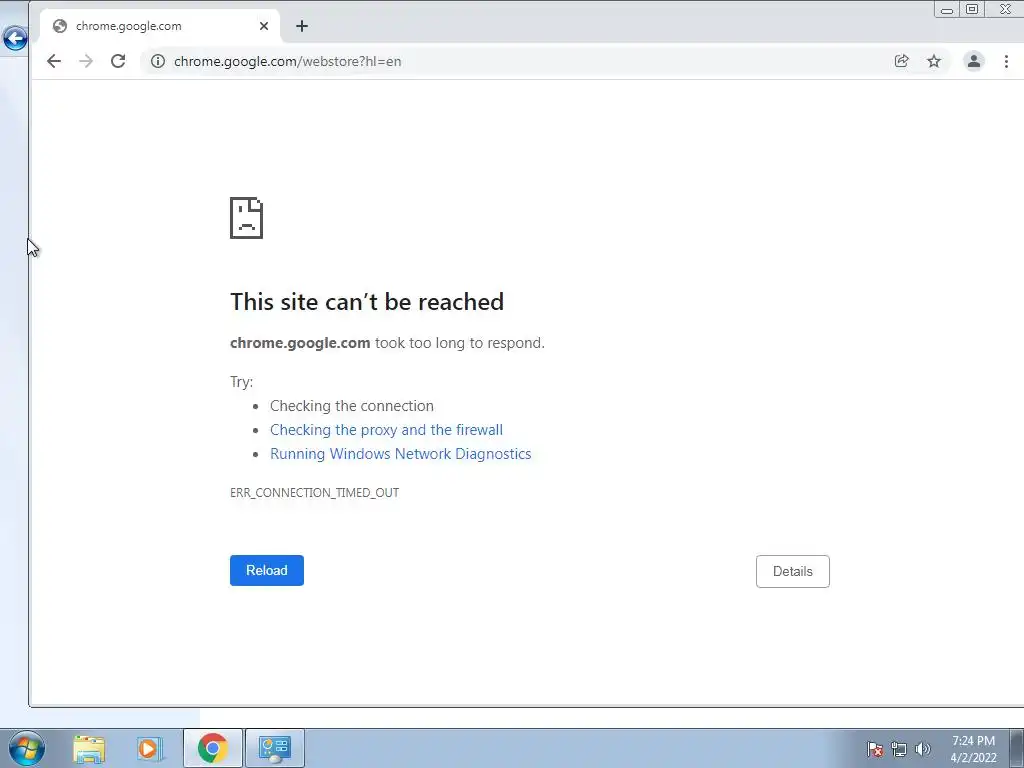Share this page icon in address bar

click(901, 61)
